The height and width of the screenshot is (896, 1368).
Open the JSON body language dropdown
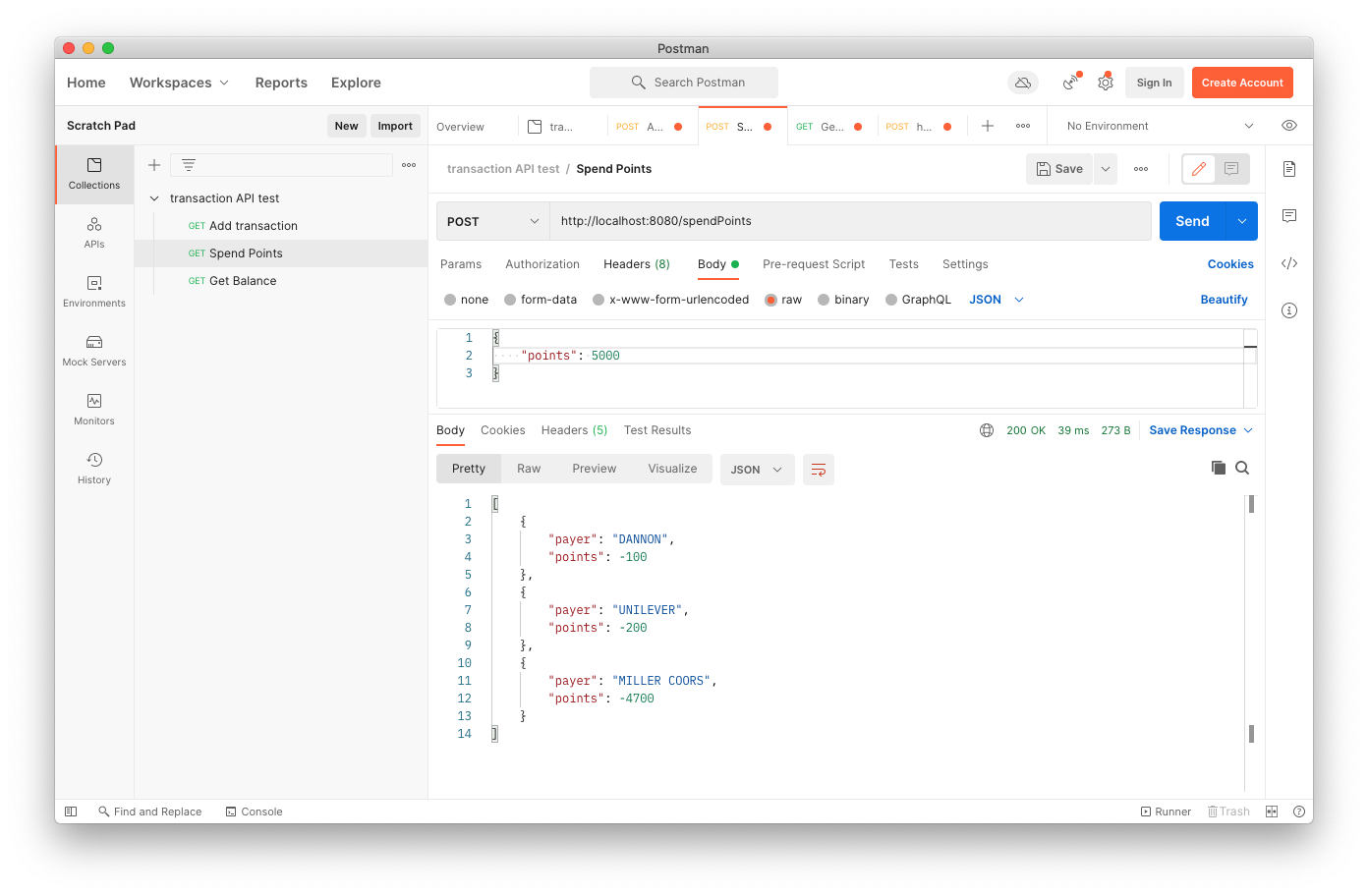(997, 300)
